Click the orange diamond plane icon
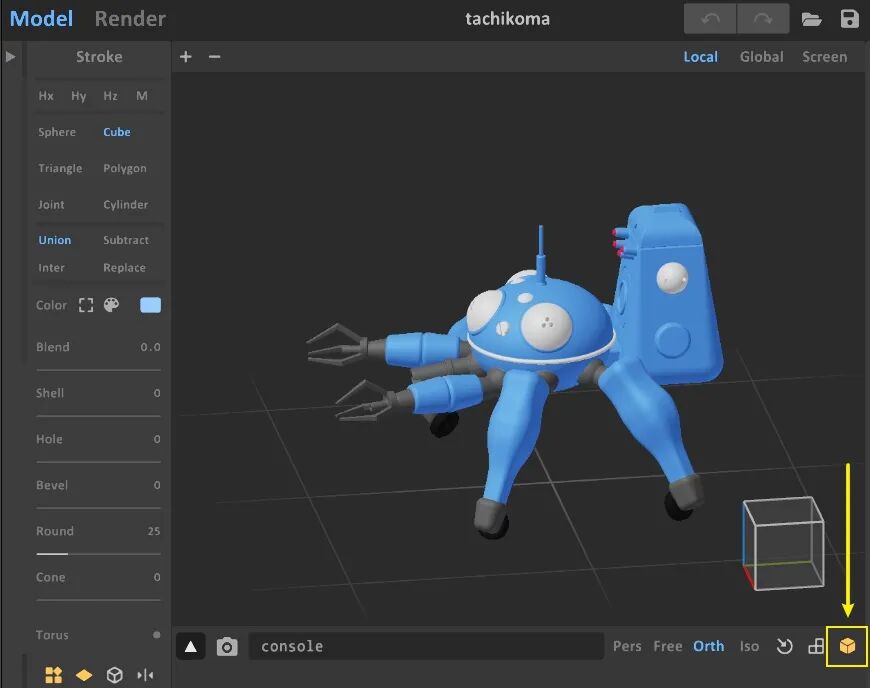Image resolution: width=870 pixels, height=688 pixels. click(x=84, y=675)
